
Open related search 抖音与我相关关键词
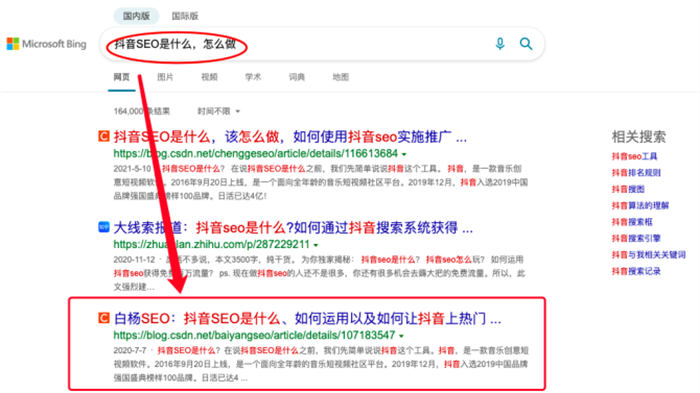tap(648, 255)
